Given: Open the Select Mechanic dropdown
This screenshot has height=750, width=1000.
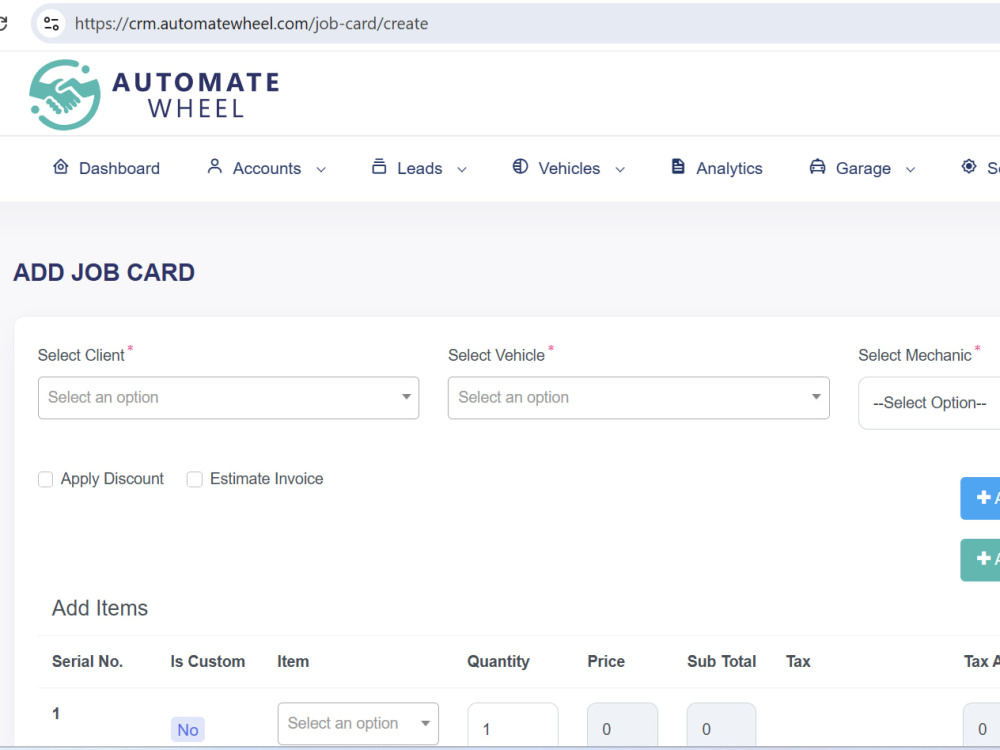Looking at the screenshot, I should click(x=929, y=403).
